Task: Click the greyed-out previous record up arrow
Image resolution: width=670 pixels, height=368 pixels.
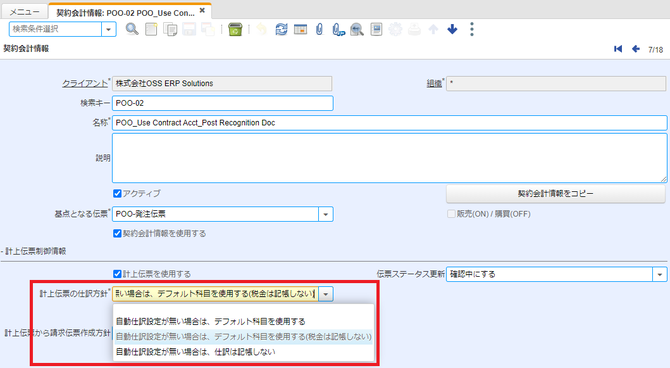Action: click(x=433, y=29)
